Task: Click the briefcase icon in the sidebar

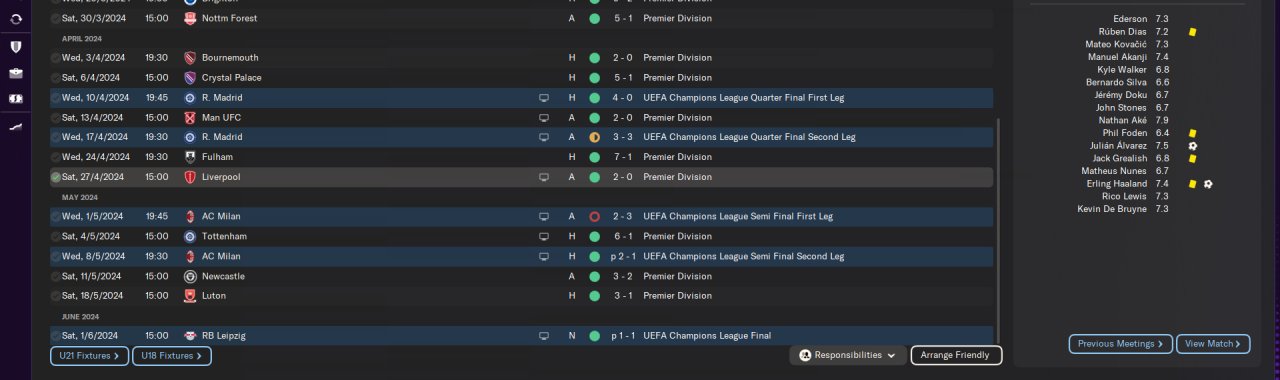Action: coord(16,73)
